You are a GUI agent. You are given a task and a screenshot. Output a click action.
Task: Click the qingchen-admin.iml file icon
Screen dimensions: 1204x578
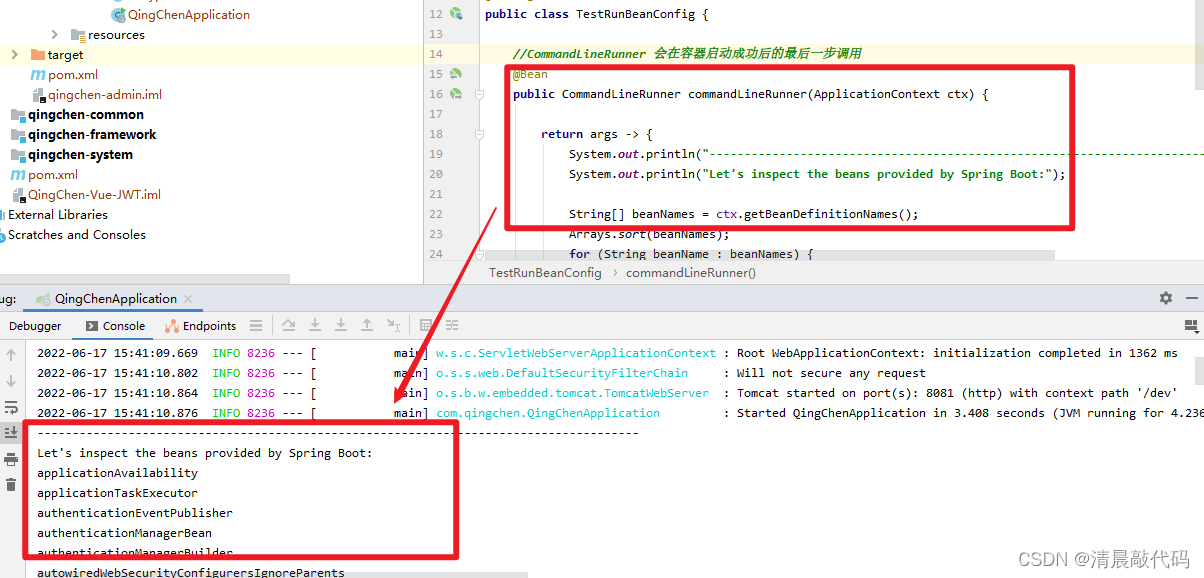[x=39, y=95]
